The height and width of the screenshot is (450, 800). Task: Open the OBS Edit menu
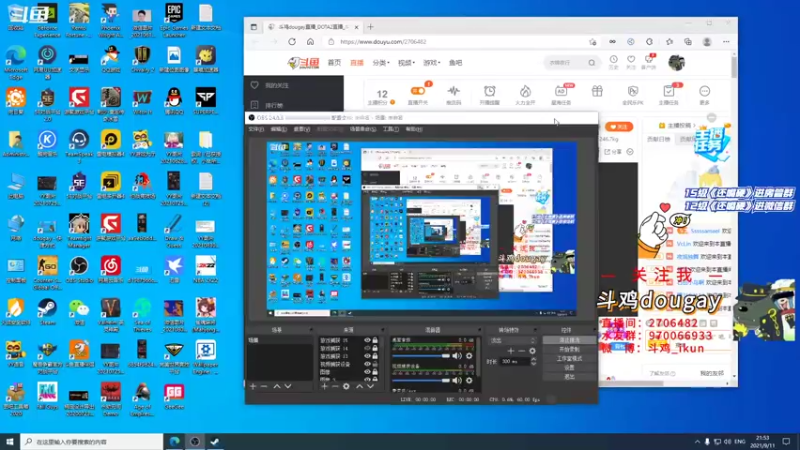click(x=279, y=130)
